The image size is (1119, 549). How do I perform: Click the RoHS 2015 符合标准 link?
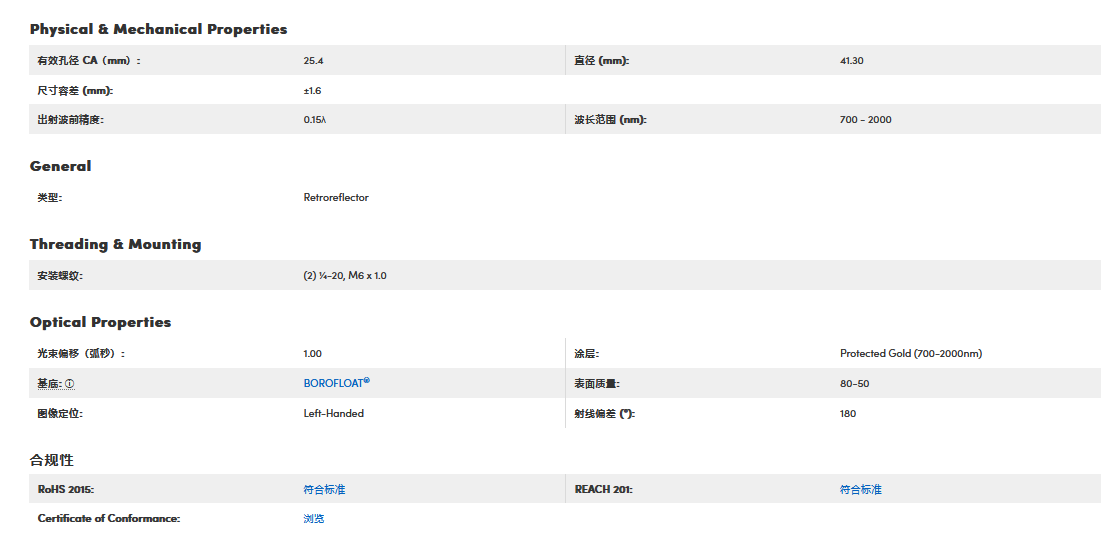324,489
